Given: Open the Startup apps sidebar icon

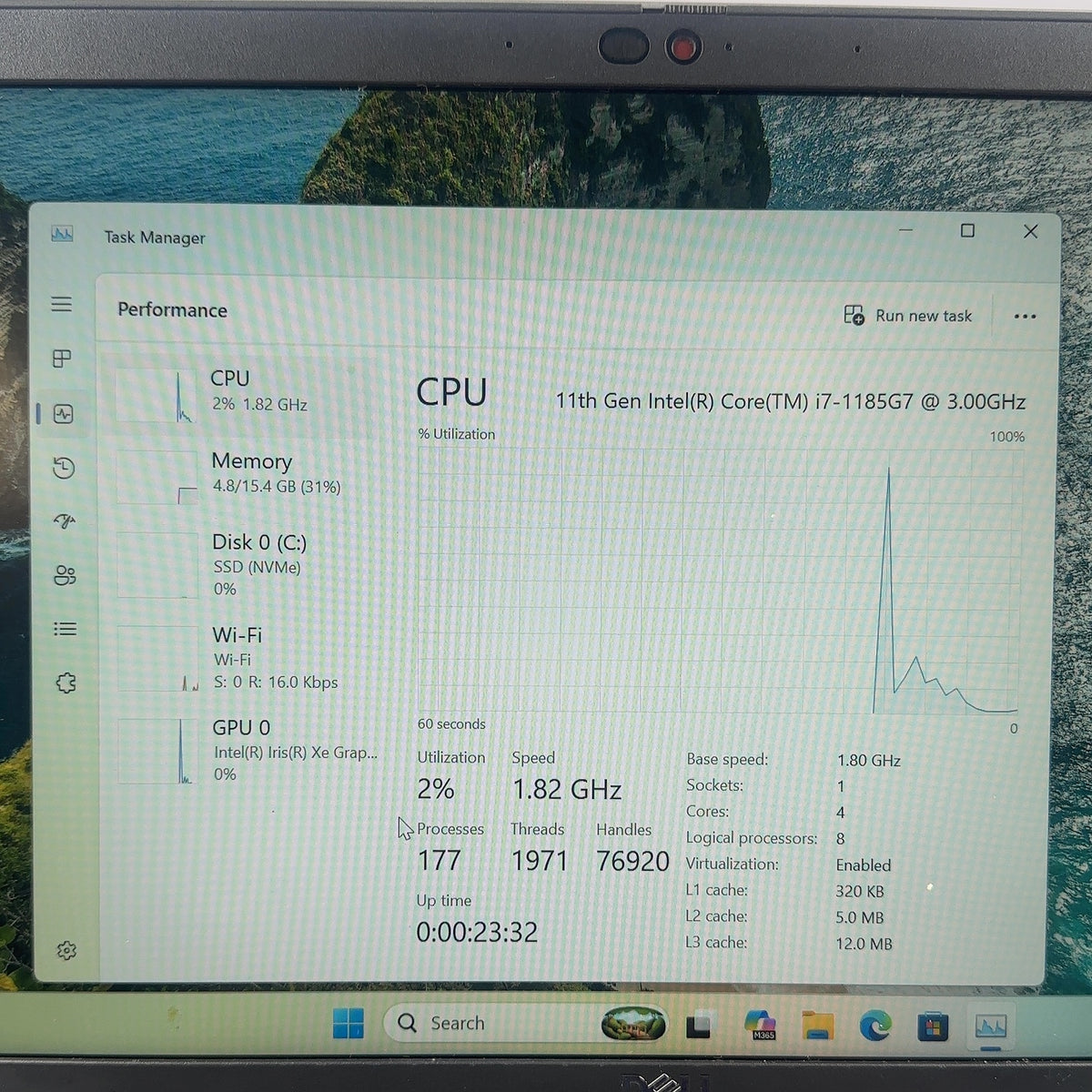Looking at the screenshot, I should point(64,521).
